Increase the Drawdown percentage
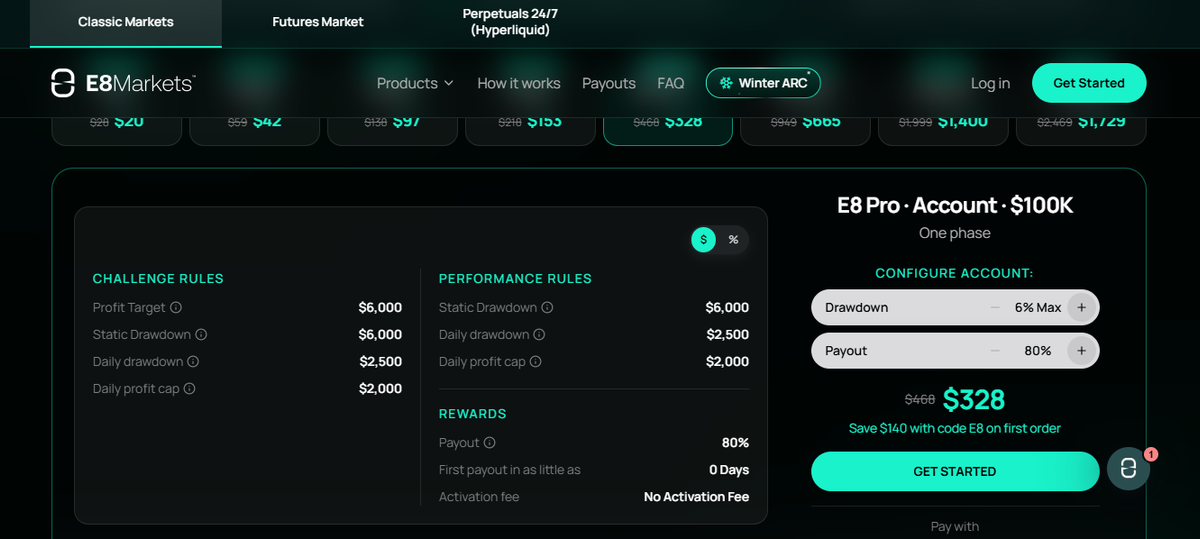The width and height of the screenshot is (1200, 539). click(1081, 307)
